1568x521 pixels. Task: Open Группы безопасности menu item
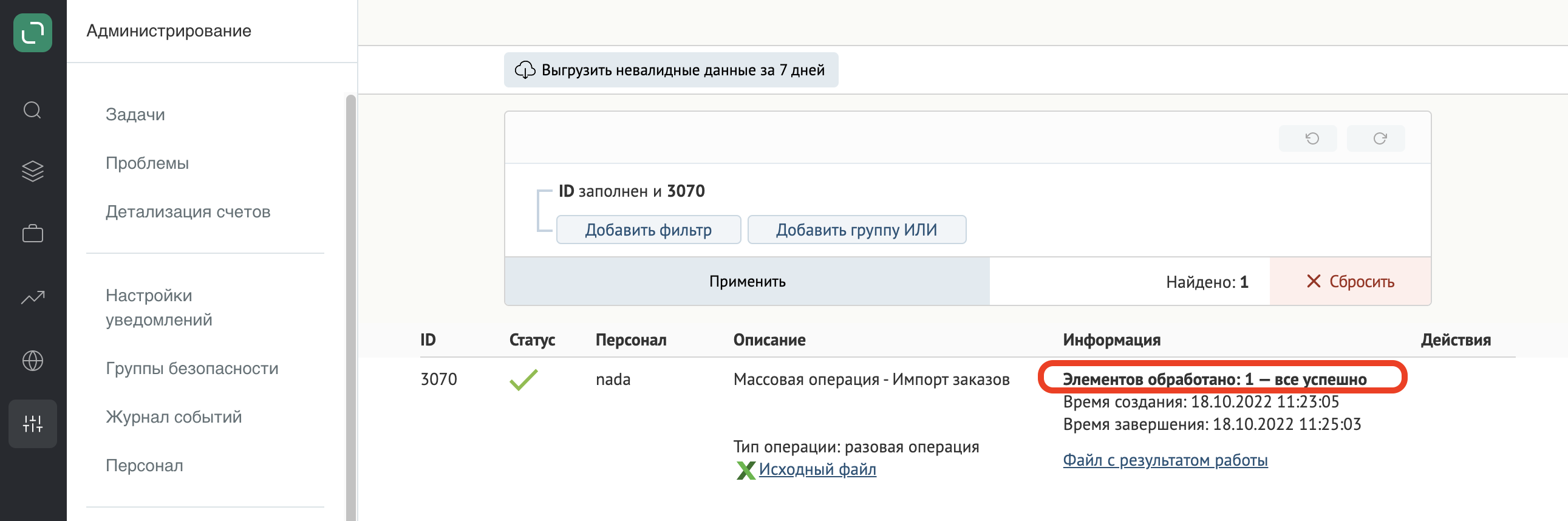(x=193, y=368)
